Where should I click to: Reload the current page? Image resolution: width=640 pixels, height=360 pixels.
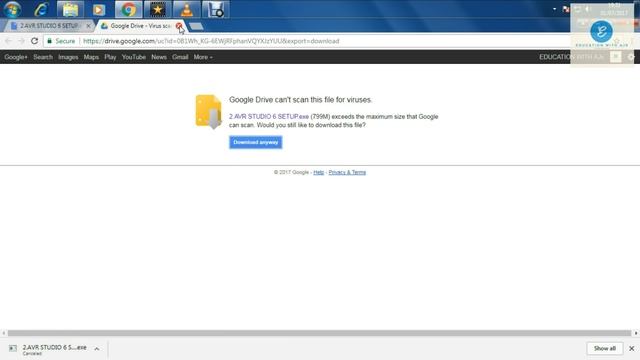[34, 41]
